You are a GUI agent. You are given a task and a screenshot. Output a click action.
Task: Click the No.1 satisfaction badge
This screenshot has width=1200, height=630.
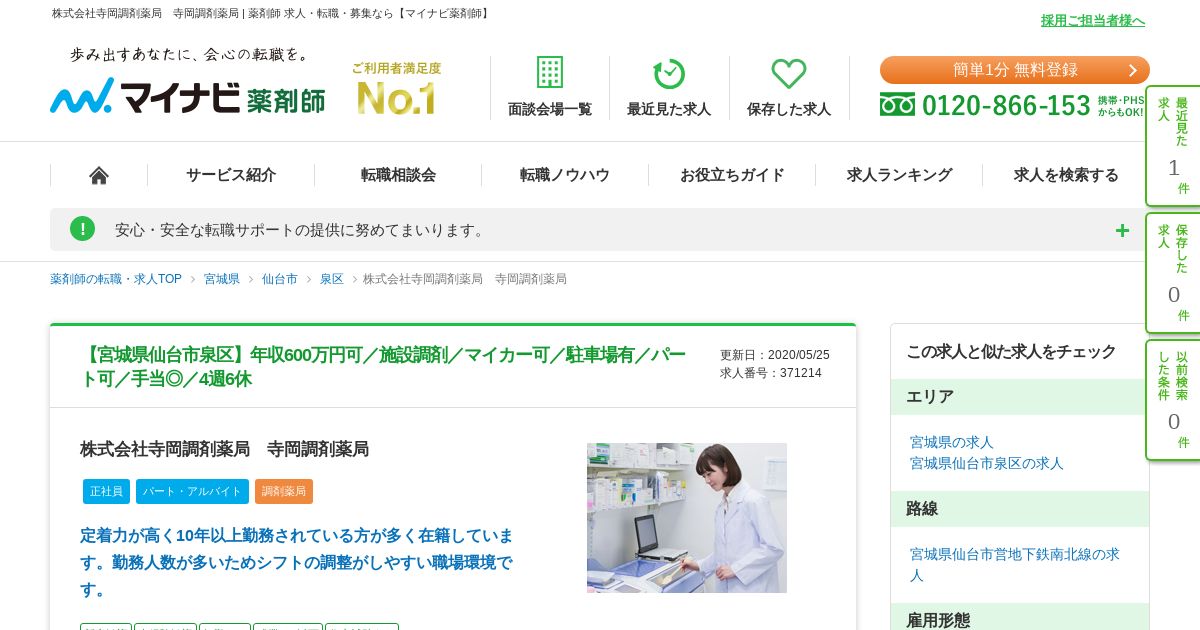tap(396, 88)
